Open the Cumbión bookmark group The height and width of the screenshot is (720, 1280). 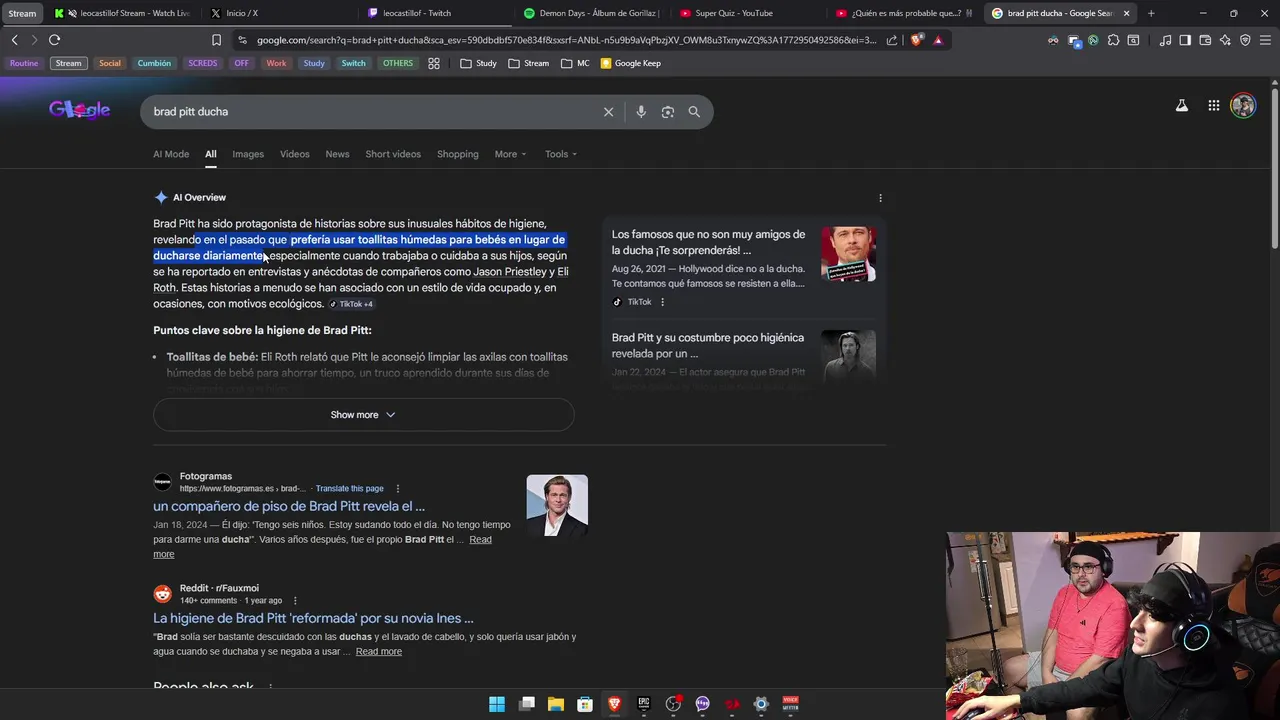(154, 63)
